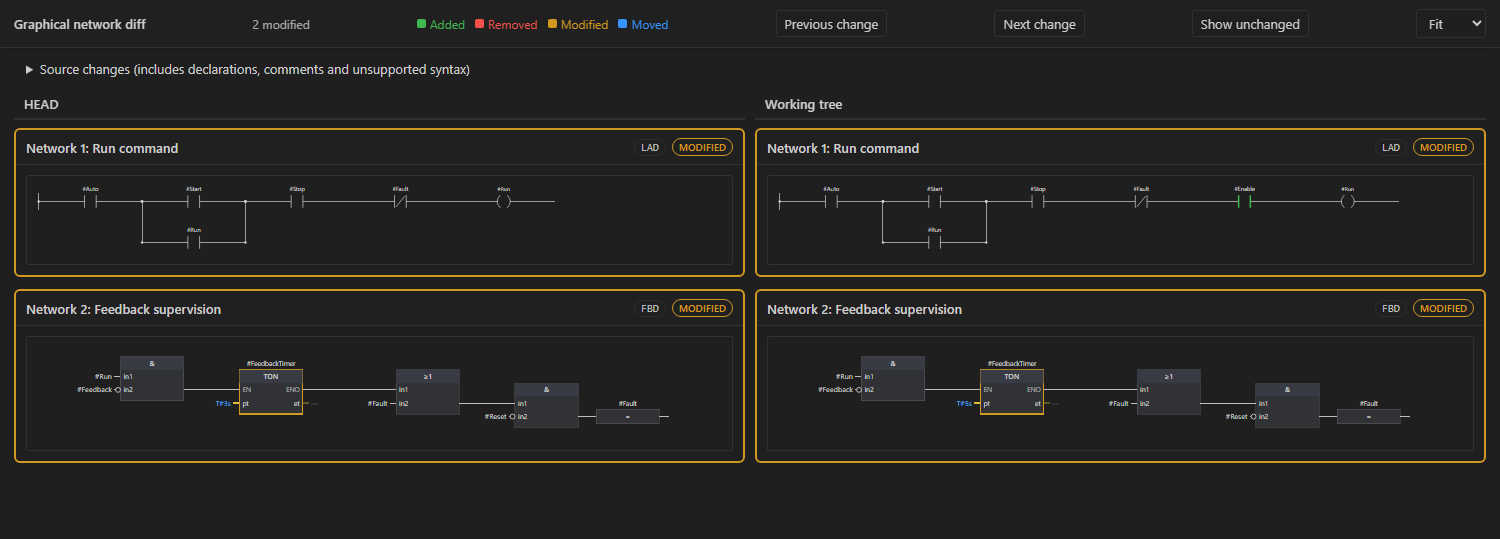Select negated #Fault contact in Working tree pane

pos(1141,201)
